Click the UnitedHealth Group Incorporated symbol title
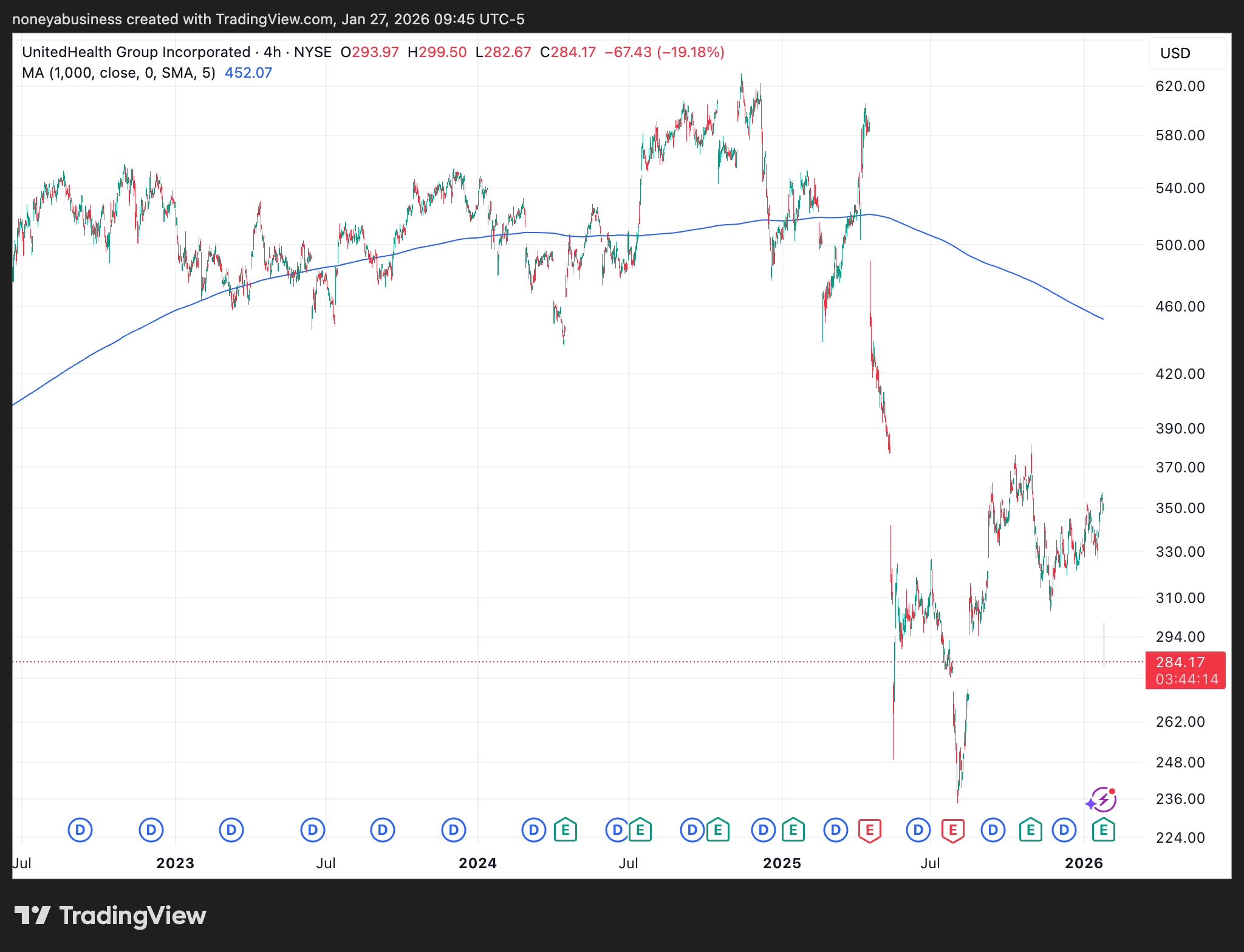Screen dimensions: 1244x952 coord(136,52)
